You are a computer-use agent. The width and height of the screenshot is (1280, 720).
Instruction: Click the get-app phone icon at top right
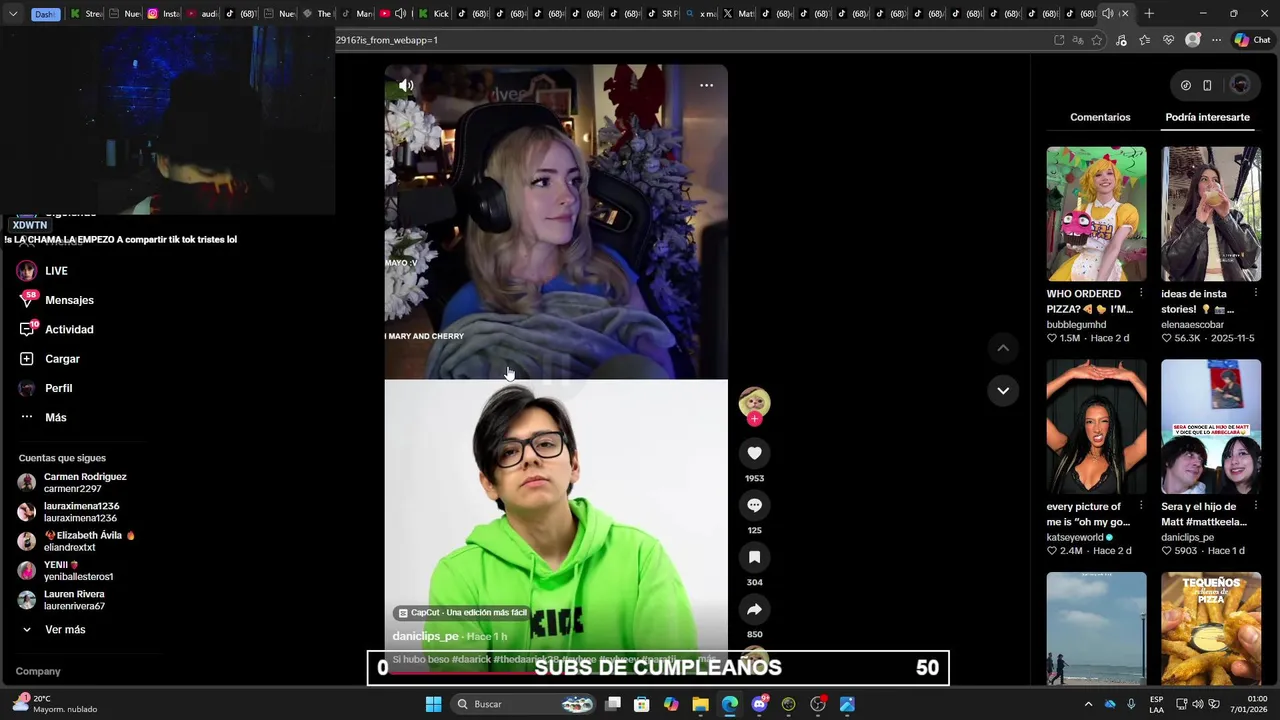pyautogui.click(x=1207, y=85)
